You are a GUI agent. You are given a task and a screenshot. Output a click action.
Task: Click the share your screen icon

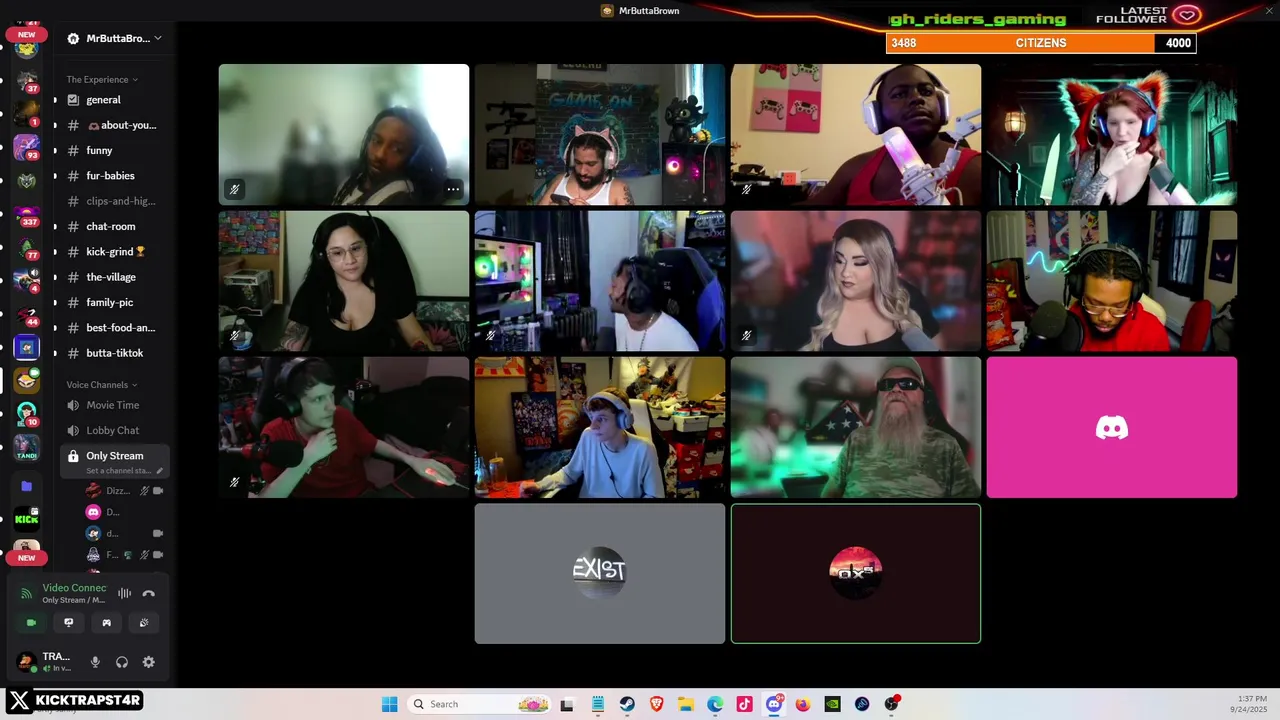69,622
